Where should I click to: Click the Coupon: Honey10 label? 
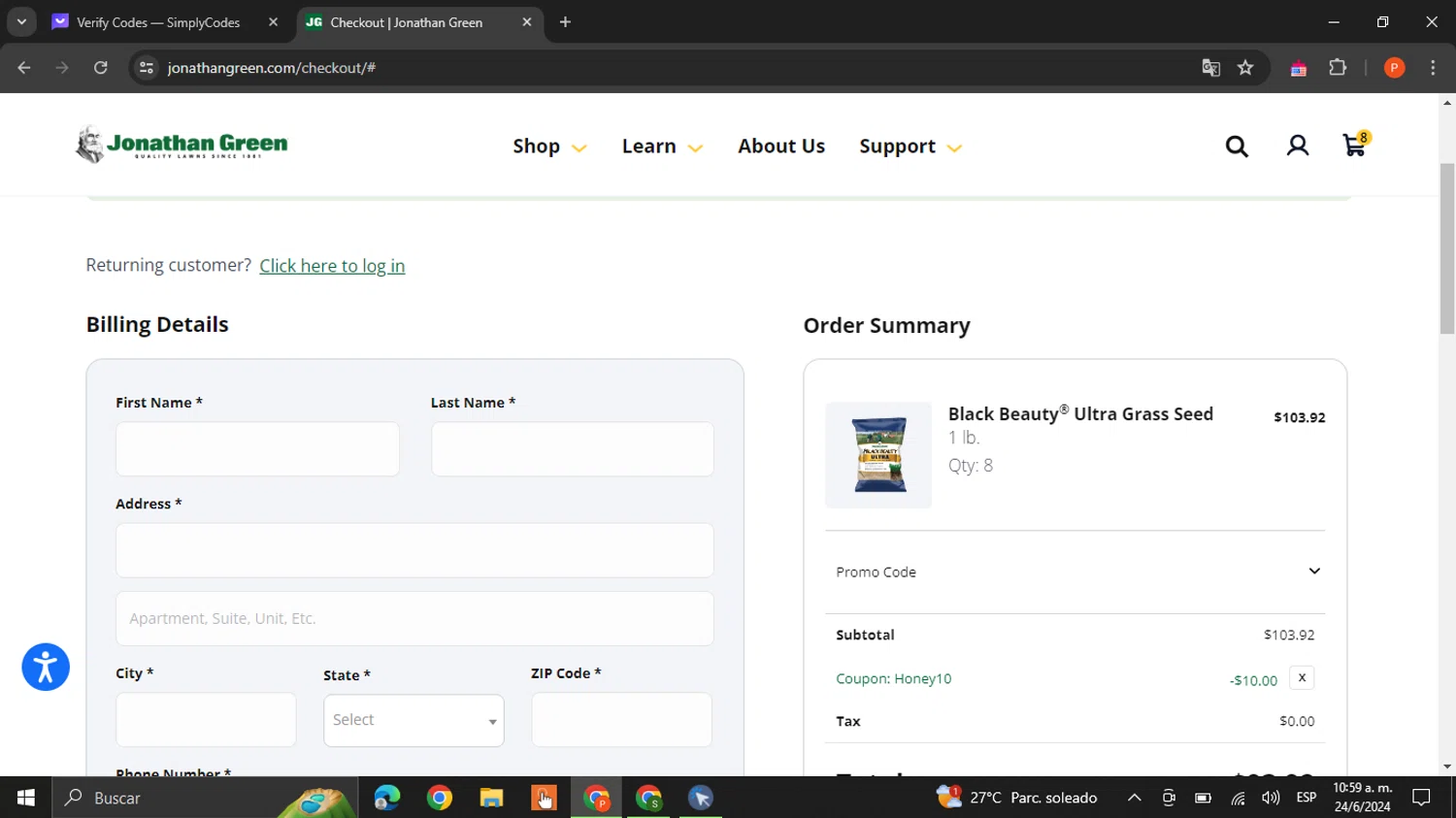click(x=893, y=678)
